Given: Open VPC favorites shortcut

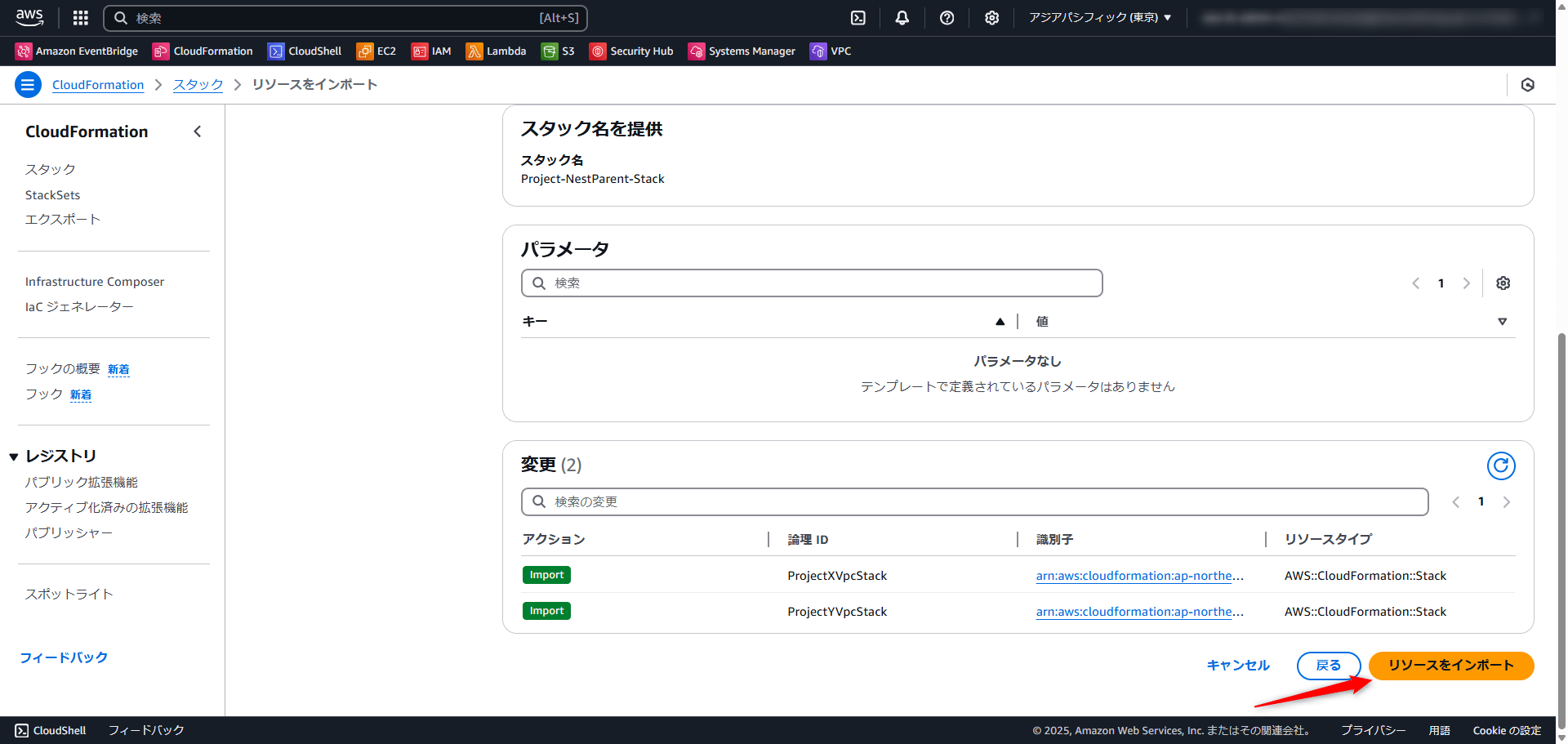Looking at the screenshot, I should tap(831, 51).
